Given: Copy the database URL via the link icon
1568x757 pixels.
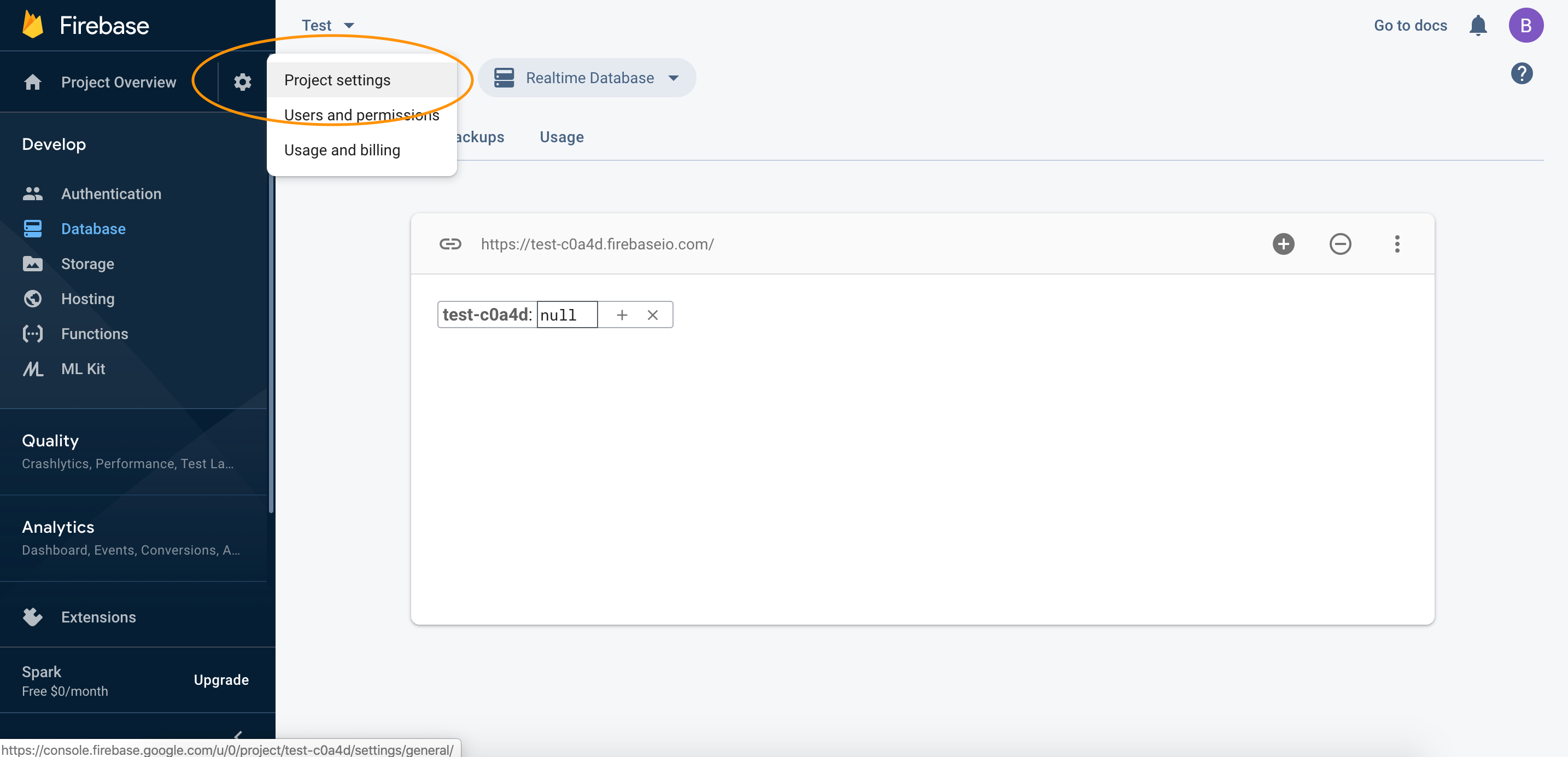Looking at the screenshot, I should [x=450, y=243].
